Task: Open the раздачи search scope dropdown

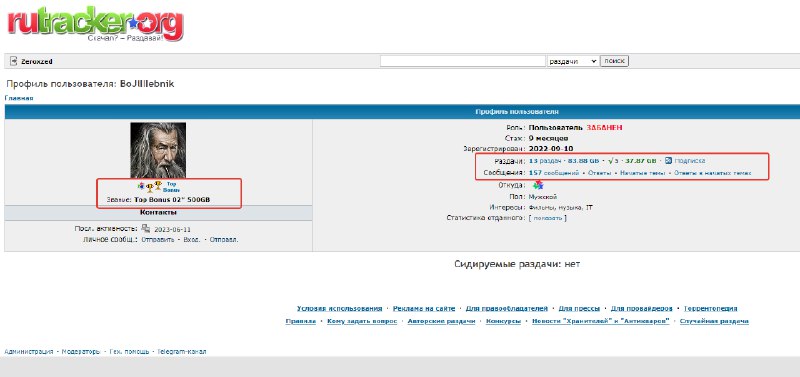Action: pyautogui.click(x=572, y=61)
